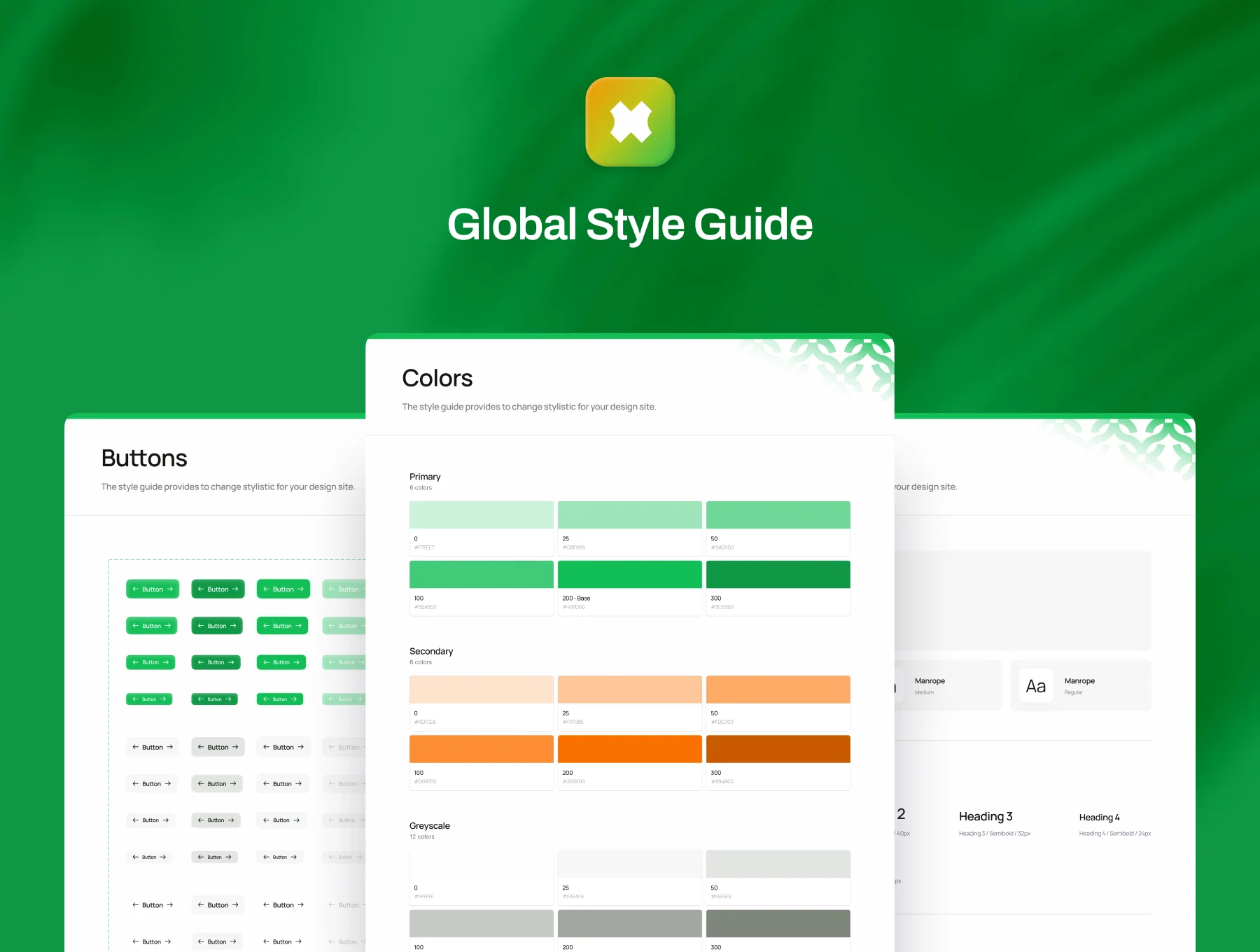The height and width of the screenshot is (952, 1260).
Task: Pick the Greyscale 300 dark grey swatch
Action: [778, 923]
